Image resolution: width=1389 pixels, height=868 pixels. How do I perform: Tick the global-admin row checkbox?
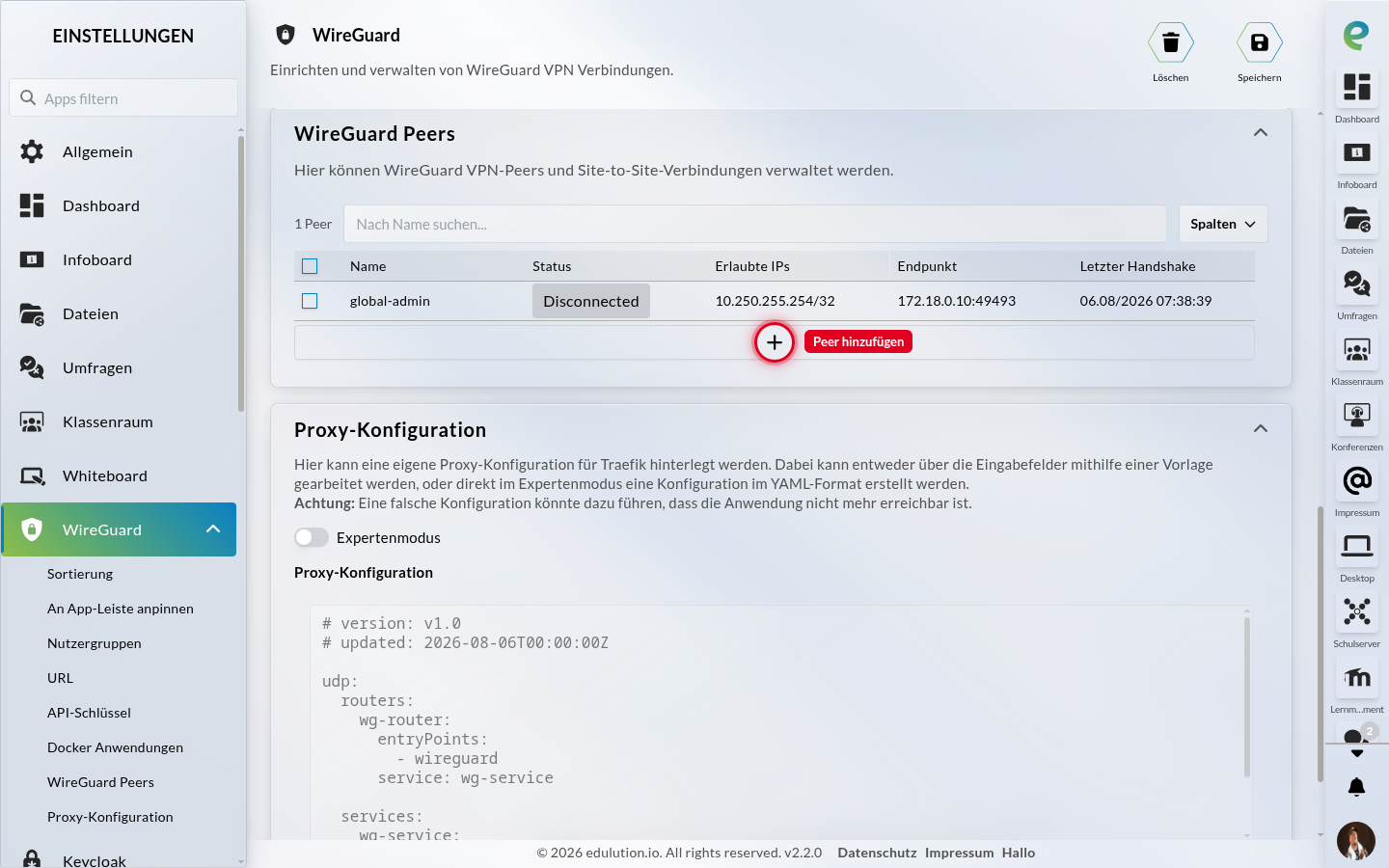[310, 301]
